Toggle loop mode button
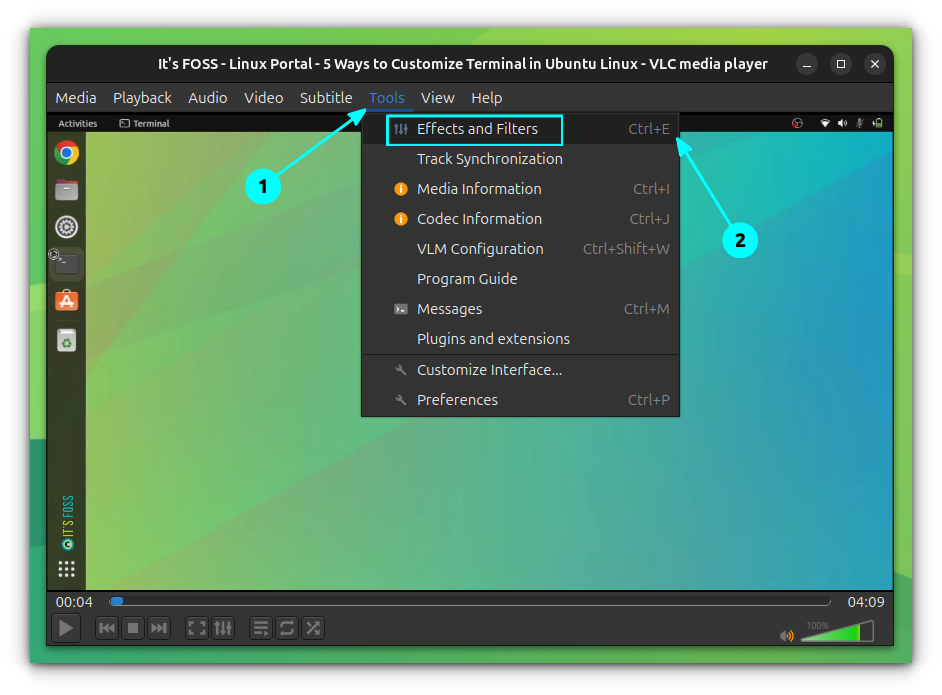 tap(287, 628)
